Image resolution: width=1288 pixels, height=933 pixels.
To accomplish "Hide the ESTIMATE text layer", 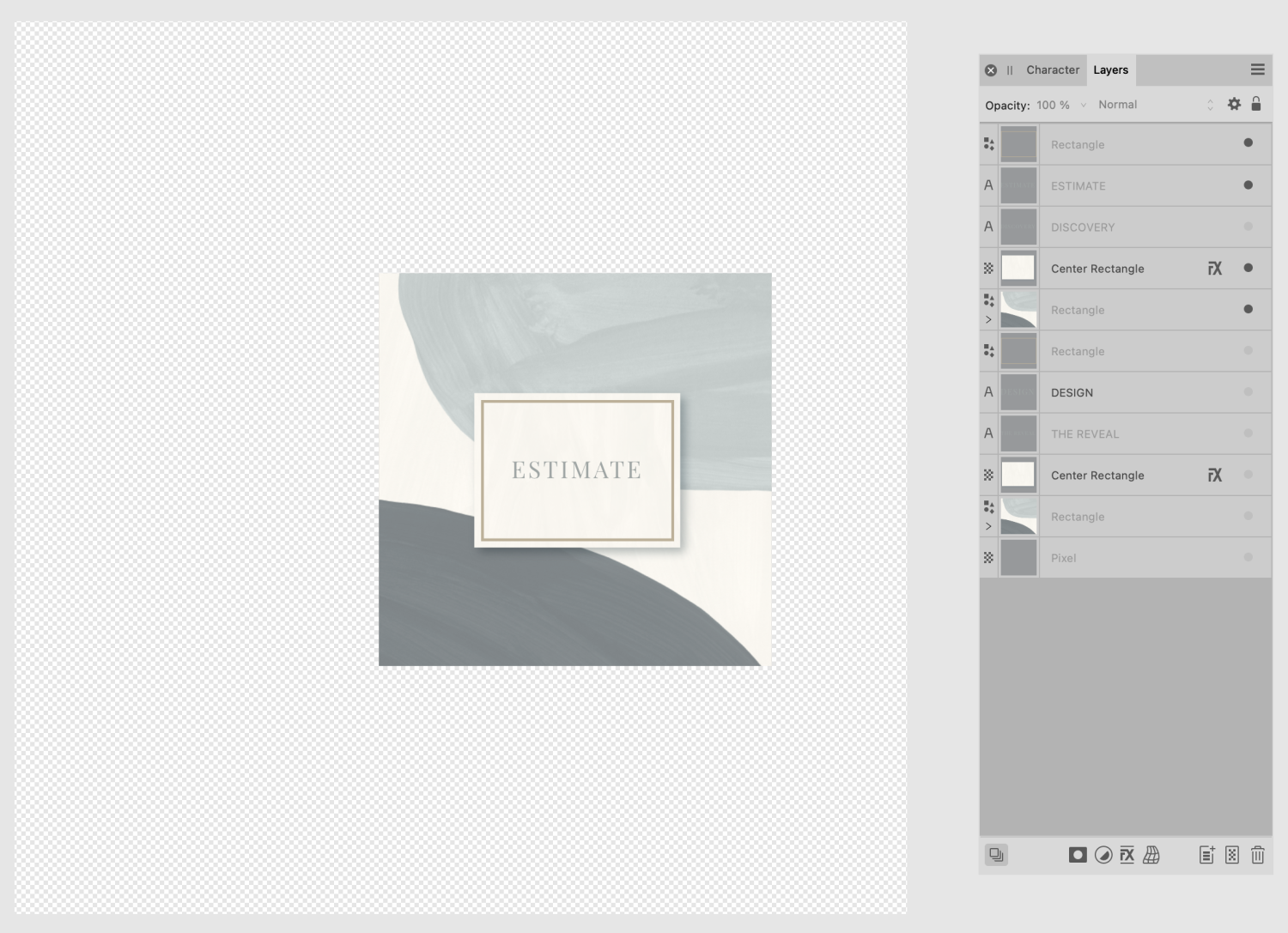I will (x=1248, y=185).
